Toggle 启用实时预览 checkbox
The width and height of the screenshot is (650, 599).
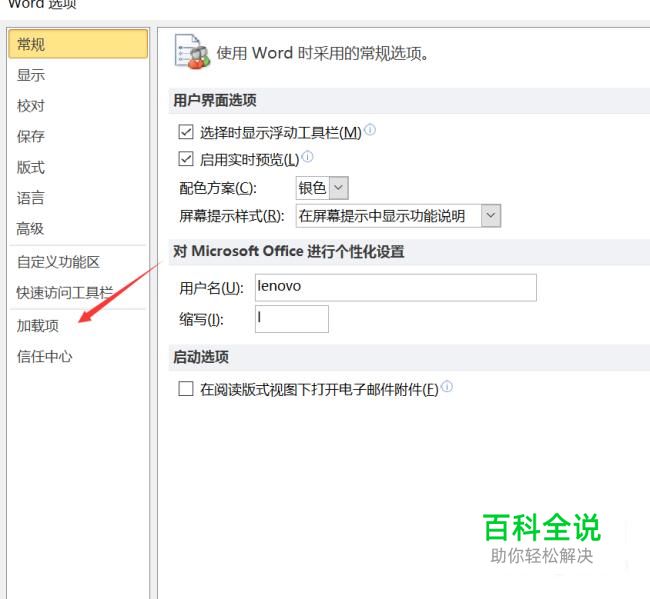186,159
